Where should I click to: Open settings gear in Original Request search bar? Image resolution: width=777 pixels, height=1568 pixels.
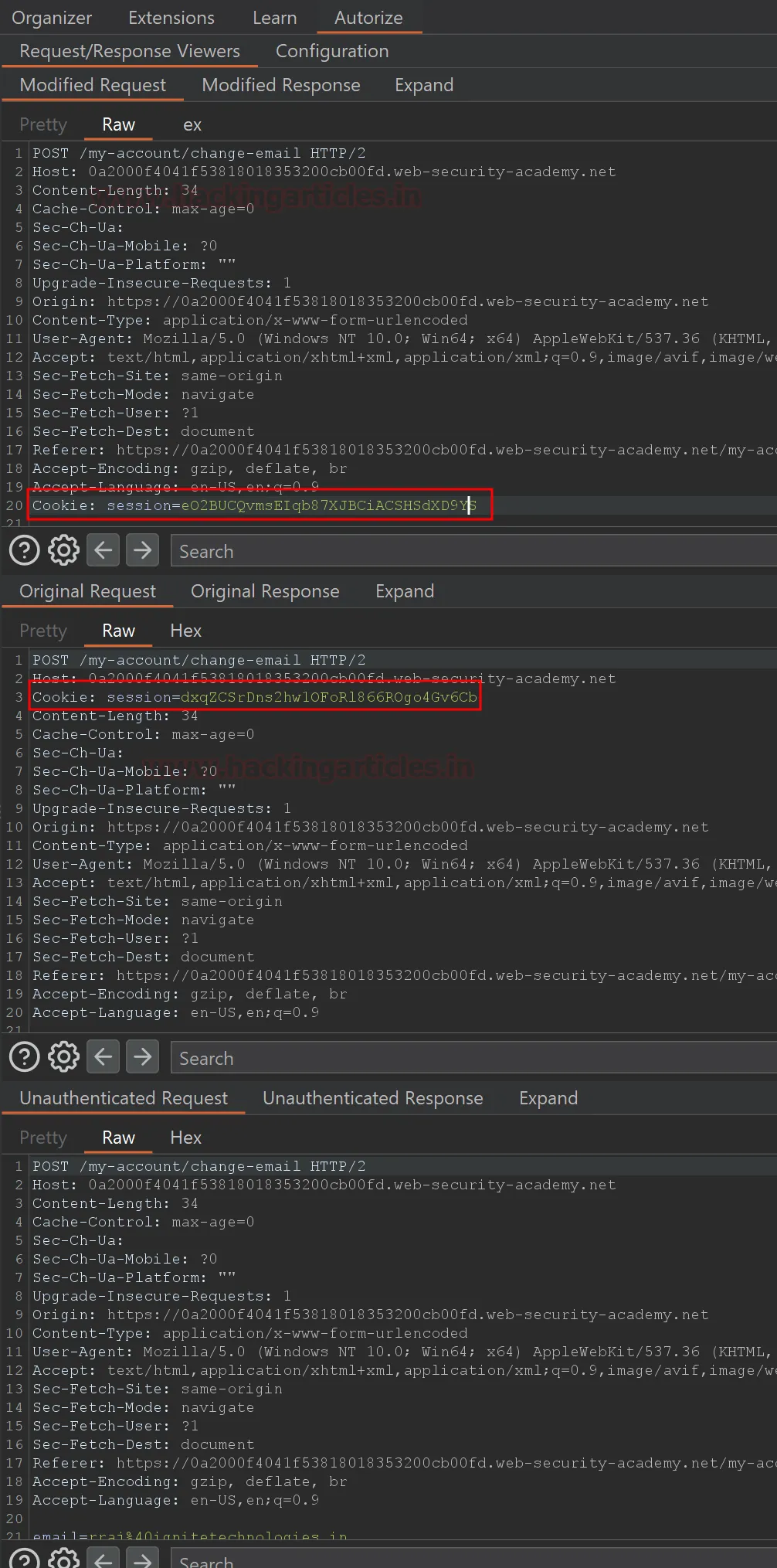coord(63,1057)
